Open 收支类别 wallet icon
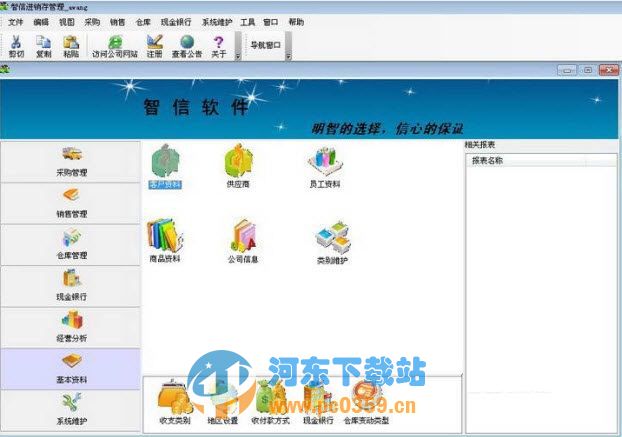The height and width of the screenshot is (437, 622). [175, 401]
